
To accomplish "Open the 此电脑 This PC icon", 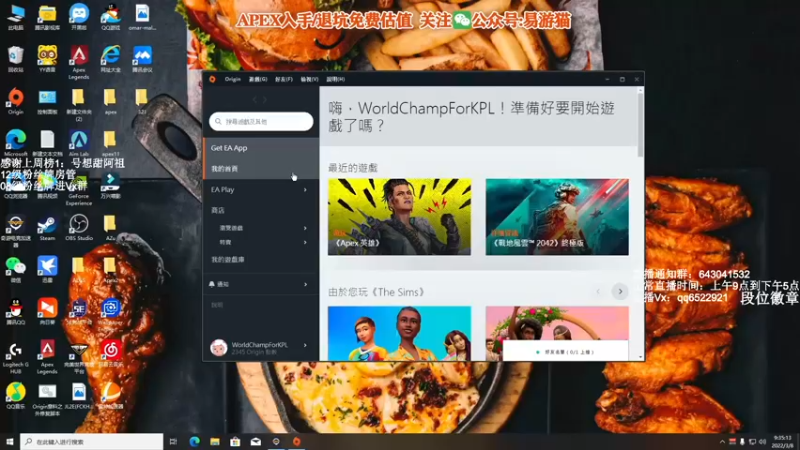I will click(16, 17).
